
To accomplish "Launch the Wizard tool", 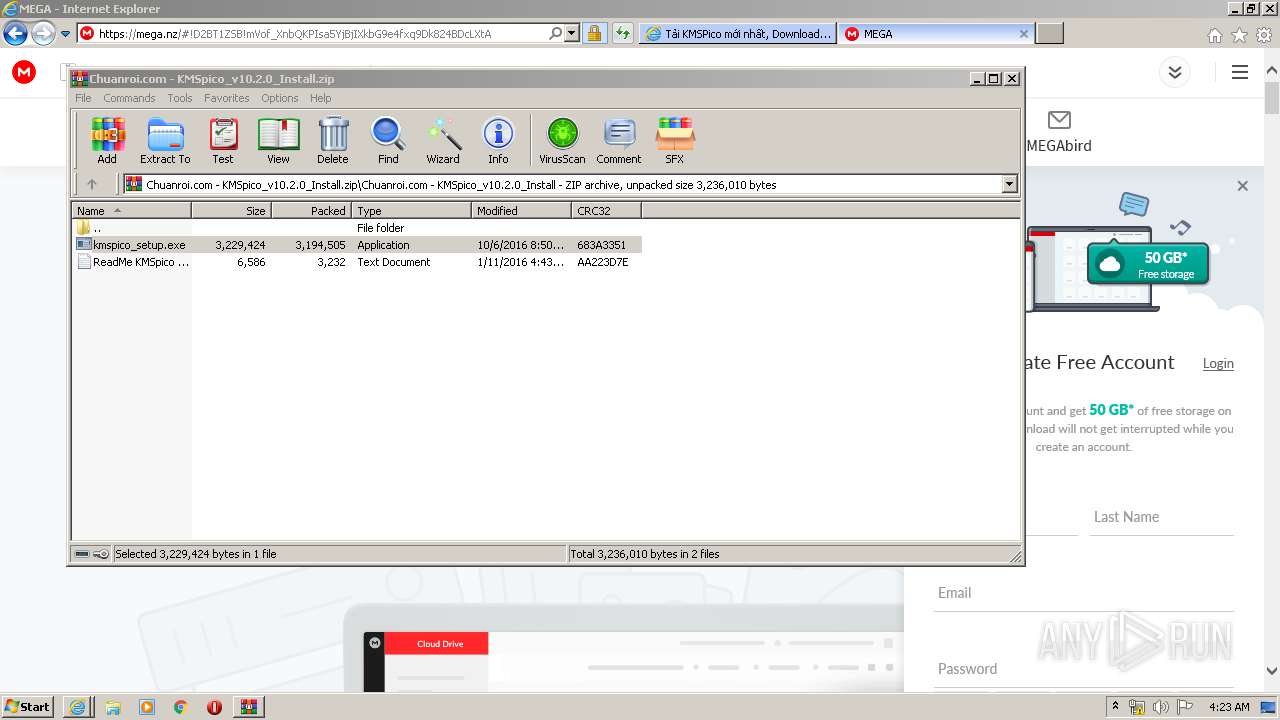I will [x=443, y=140].
